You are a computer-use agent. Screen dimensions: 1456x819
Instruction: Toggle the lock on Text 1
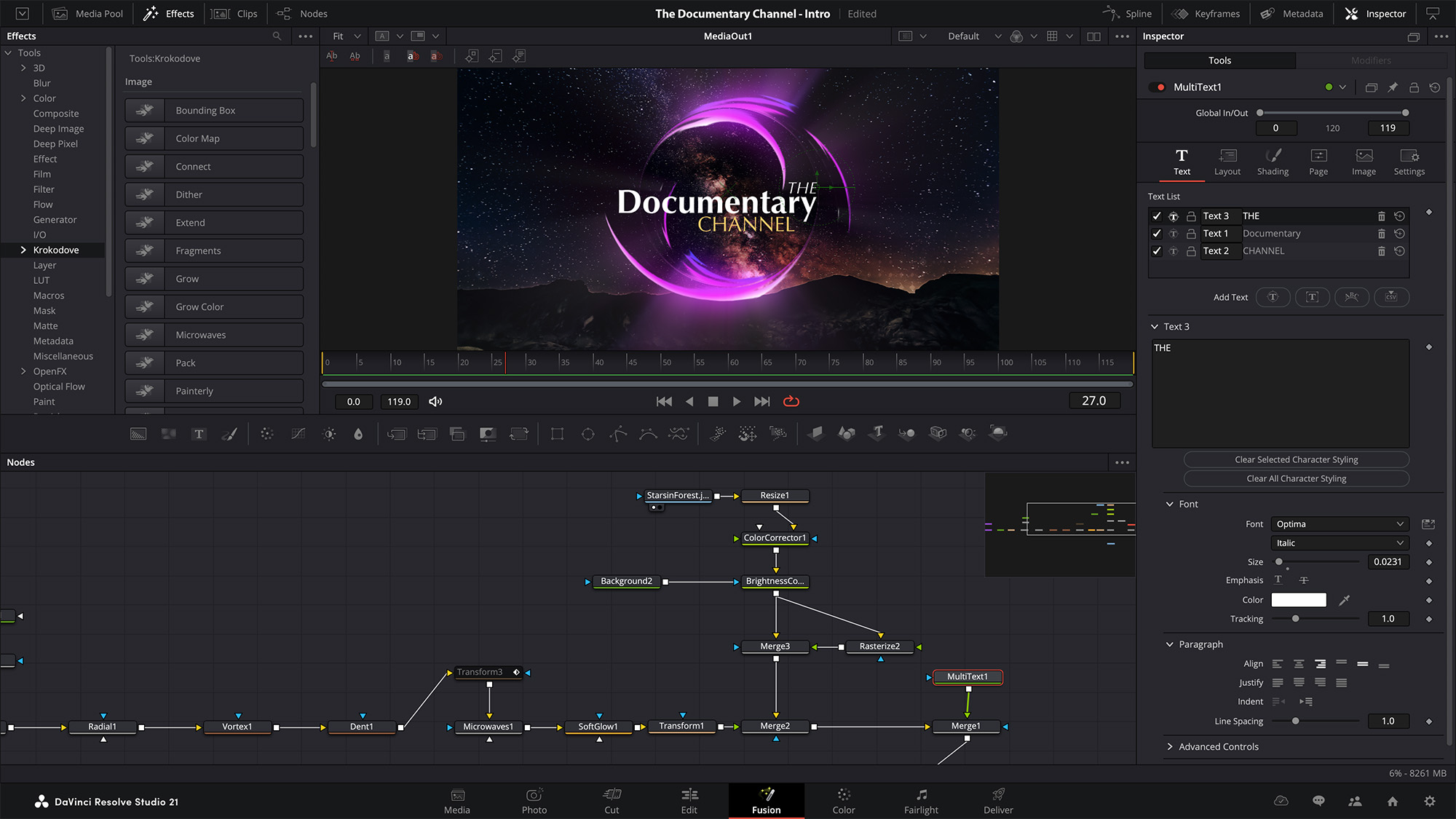pos(1191,233)
